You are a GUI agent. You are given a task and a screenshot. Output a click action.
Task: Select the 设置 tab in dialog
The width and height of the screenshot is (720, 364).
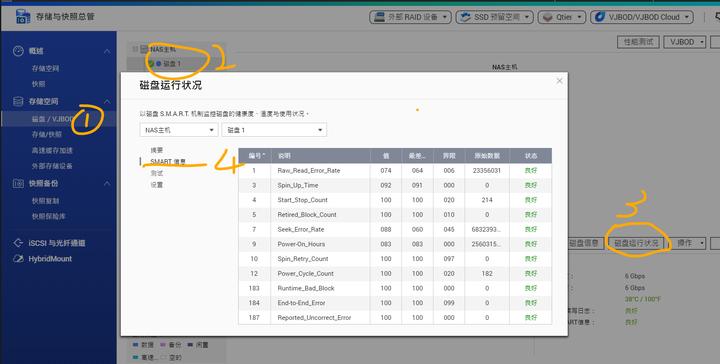coord(157,185)
